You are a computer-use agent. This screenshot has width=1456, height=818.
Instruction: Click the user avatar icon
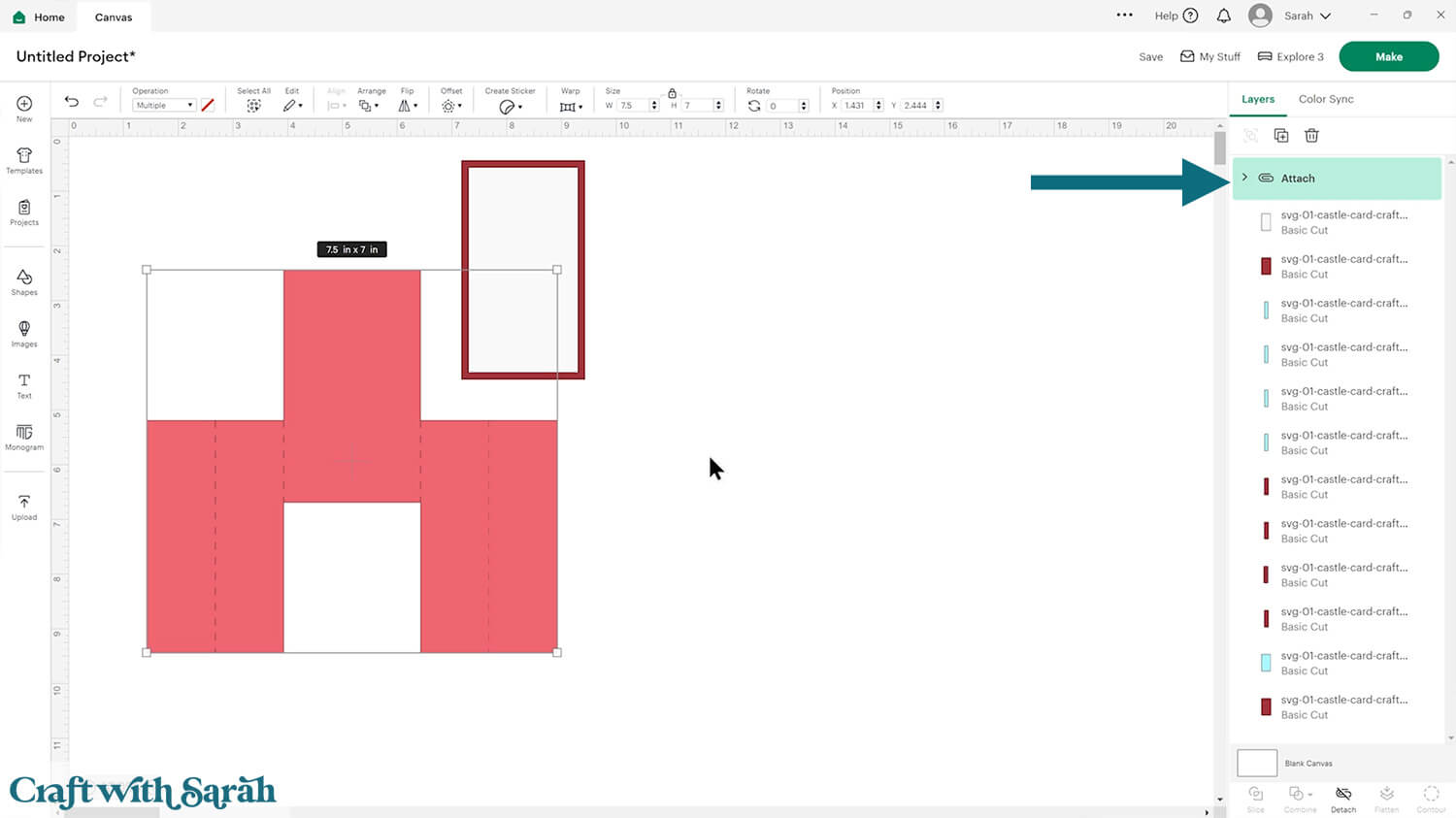click(x=1260, y=16)
